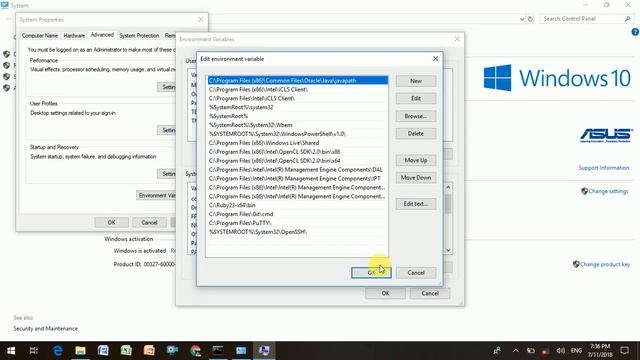Viewport: 640px width, 360px height.
Task: Click OK in System Properties dialog
Action: [111, 222]
